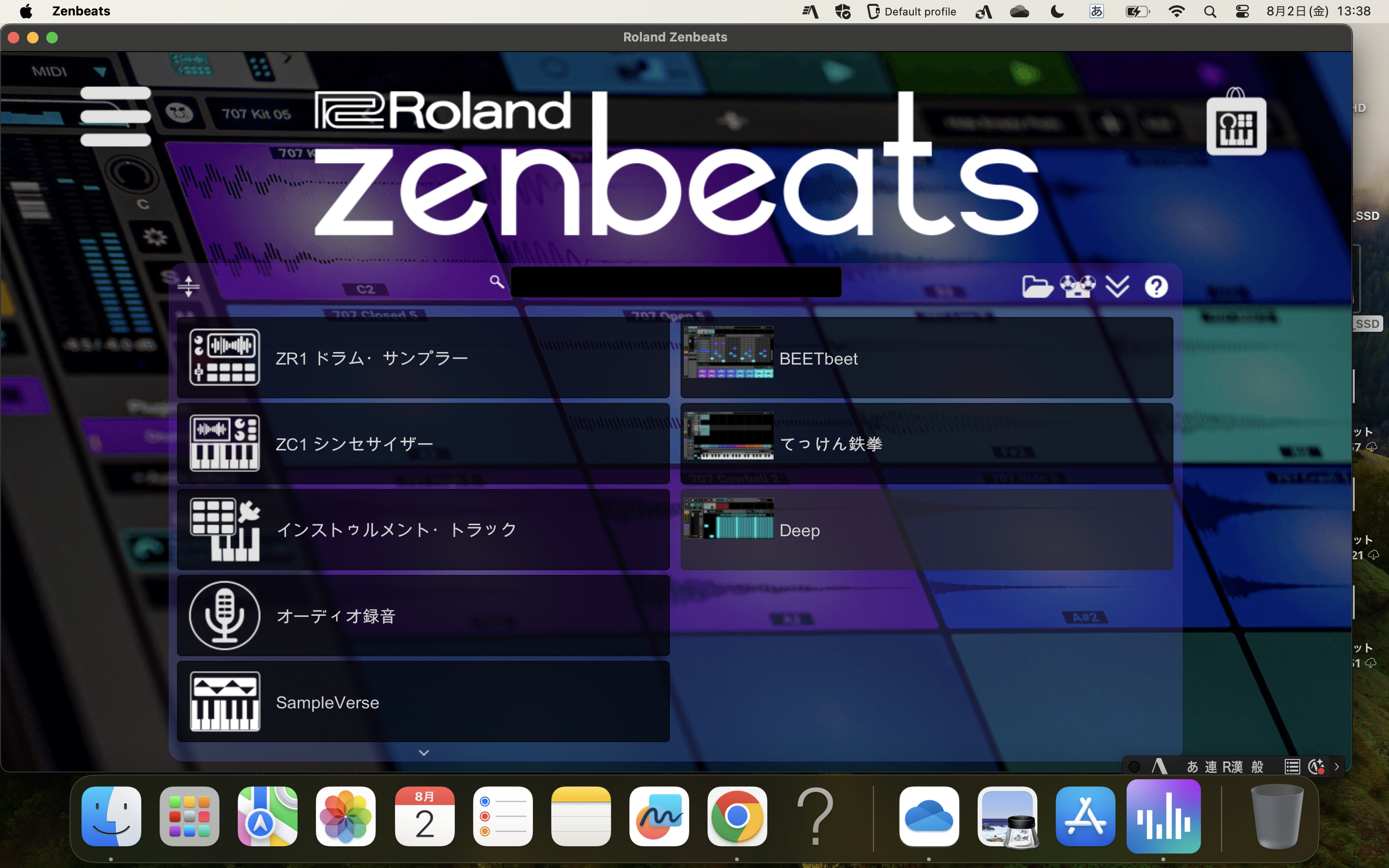
Task: Select 般 mode in IME palette
Action: point(1257,766)
